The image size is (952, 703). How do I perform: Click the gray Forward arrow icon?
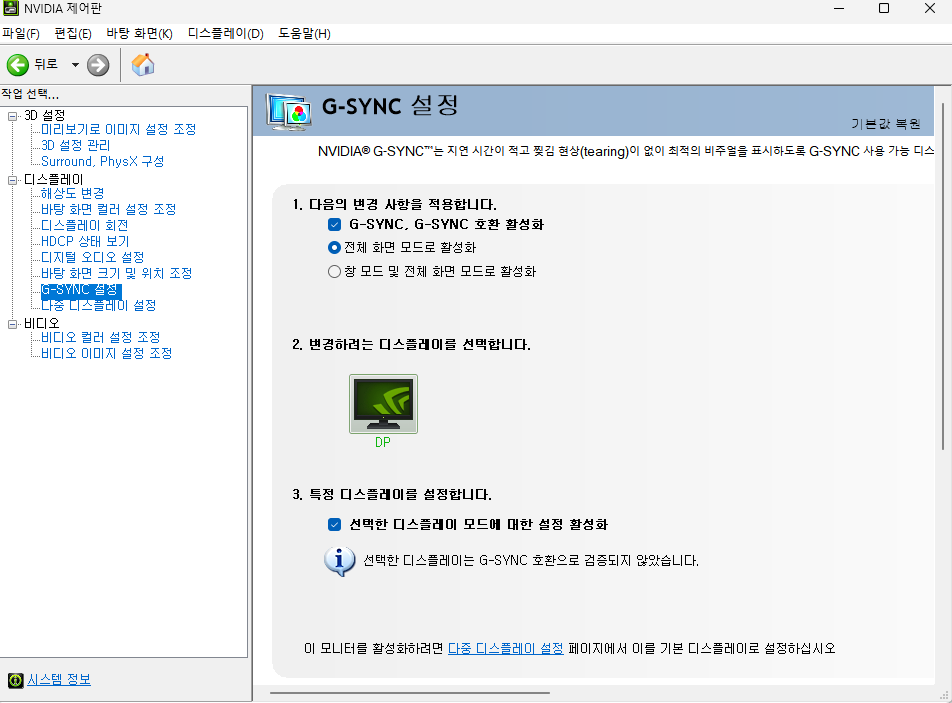point(98,65)
